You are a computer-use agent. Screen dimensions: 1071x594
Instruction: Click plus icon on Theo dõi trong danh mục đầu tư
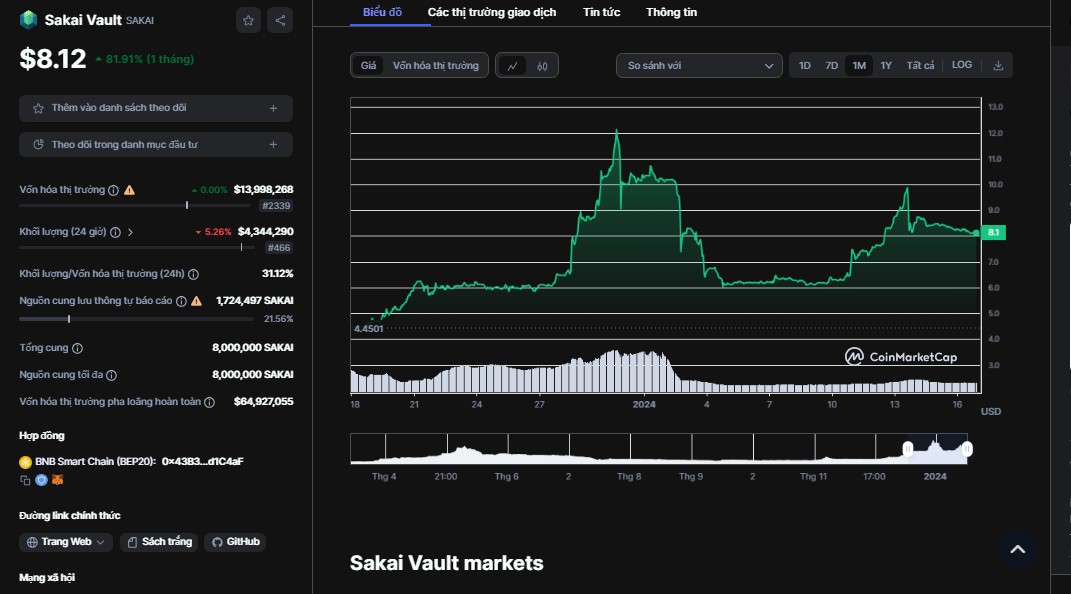[x=273, y=145]
